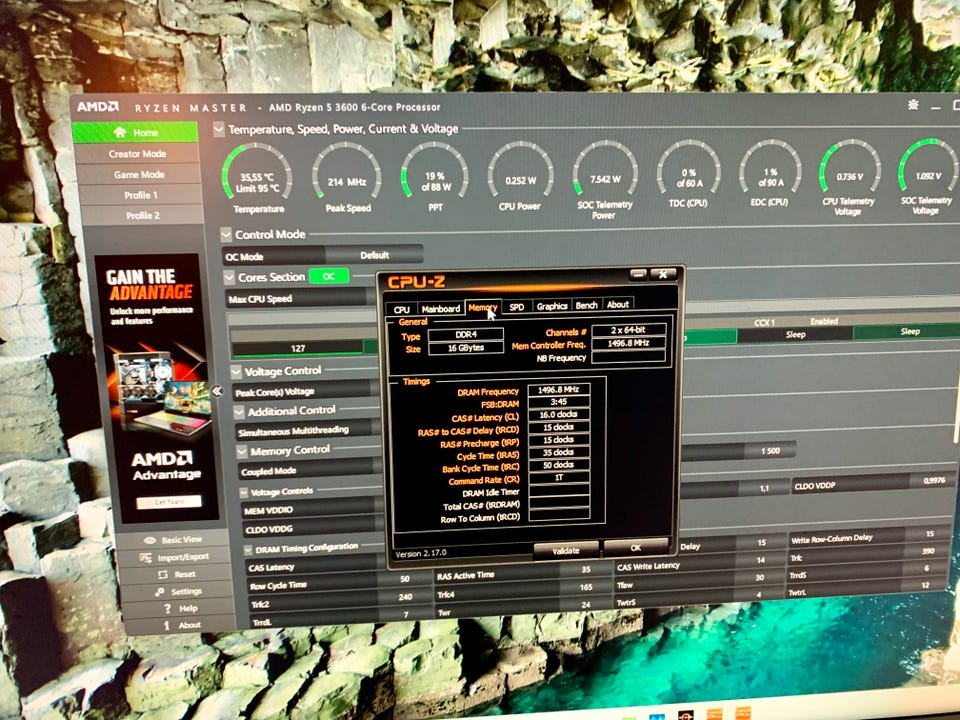
Task: Switch to the SPD tab in CPU-Z
Action: [517, 307]
